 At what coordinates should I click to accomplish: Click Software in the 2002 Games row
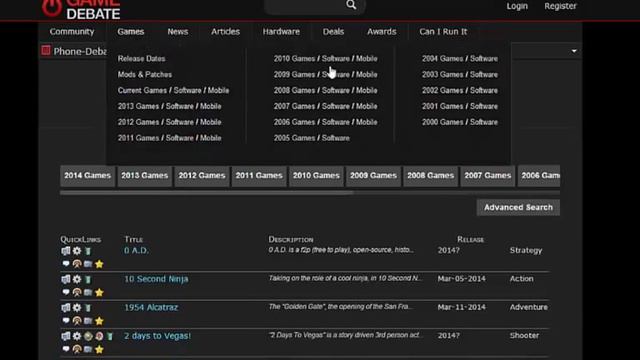click(484, 90)
